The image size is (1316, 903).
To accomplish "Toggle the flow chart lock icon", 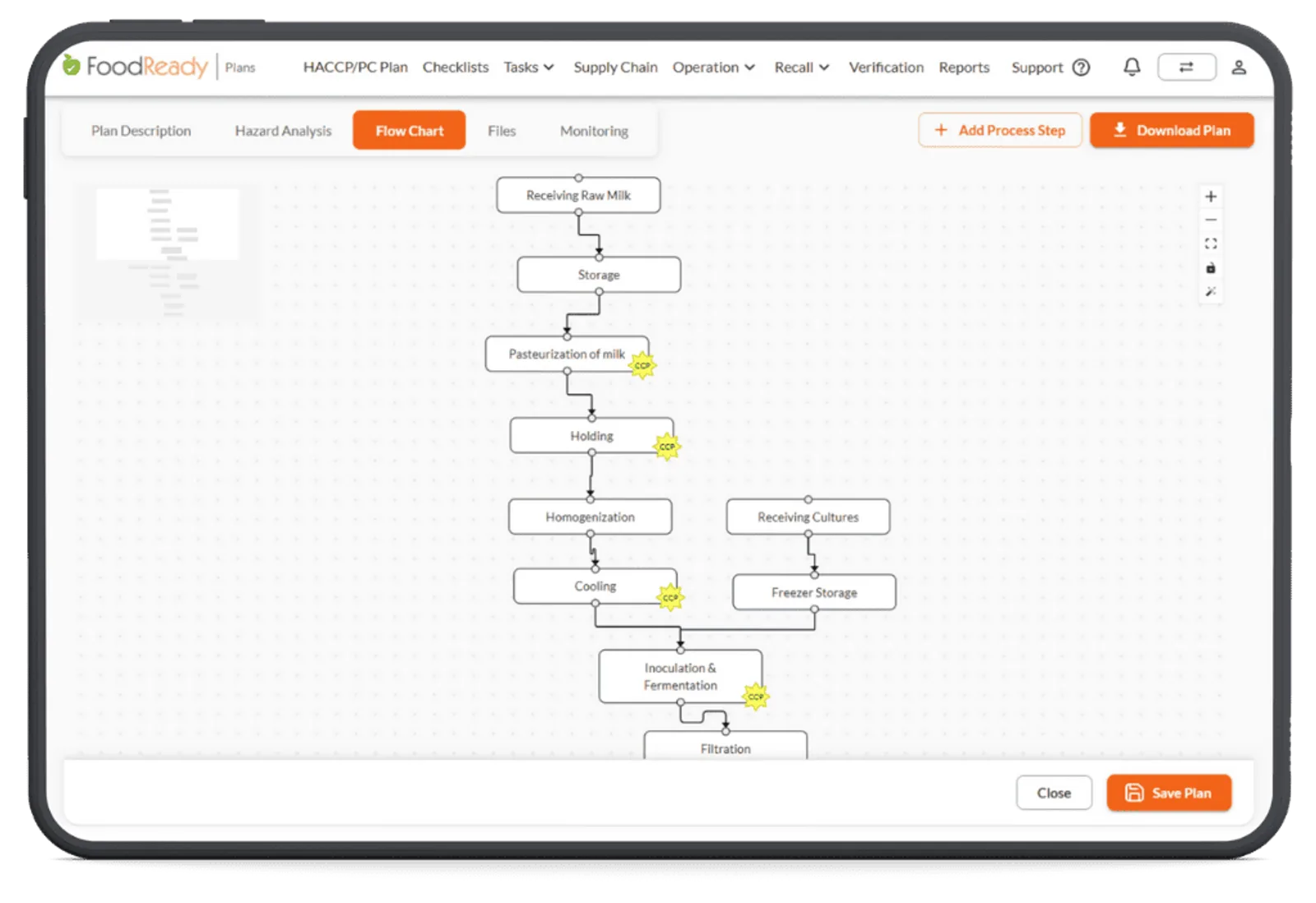I will tap(1211, 267).
